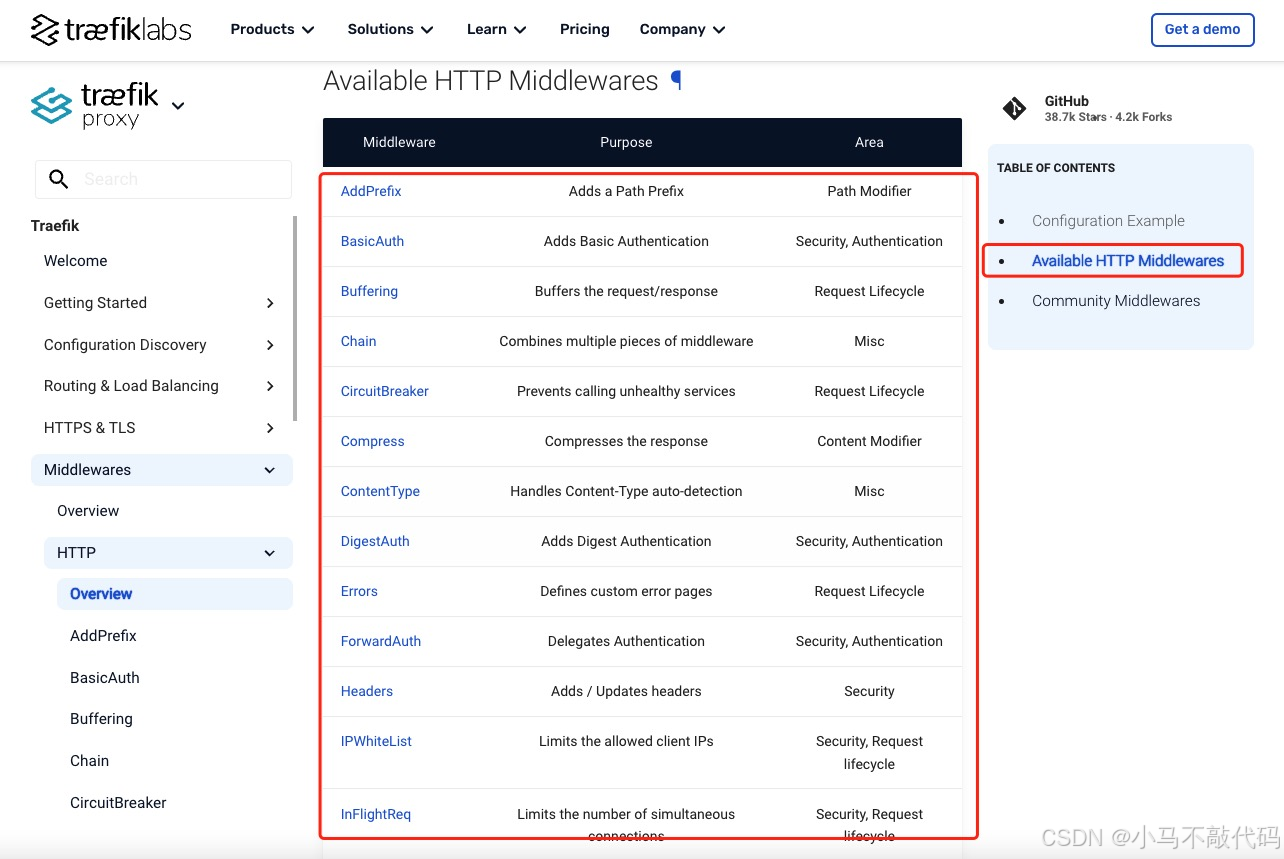Click the 'Adds a Path Prefix' cell

click(626, 191)
